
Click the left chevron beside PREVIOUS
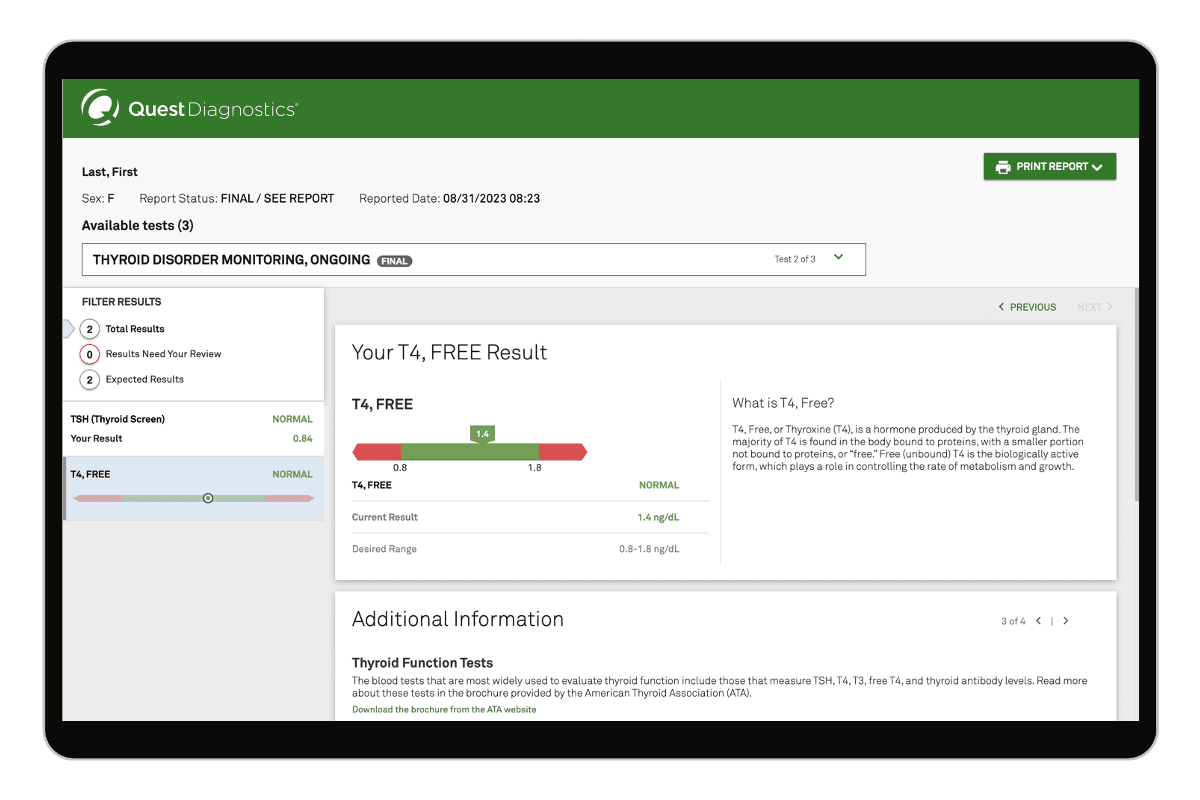coord(1002,307)
